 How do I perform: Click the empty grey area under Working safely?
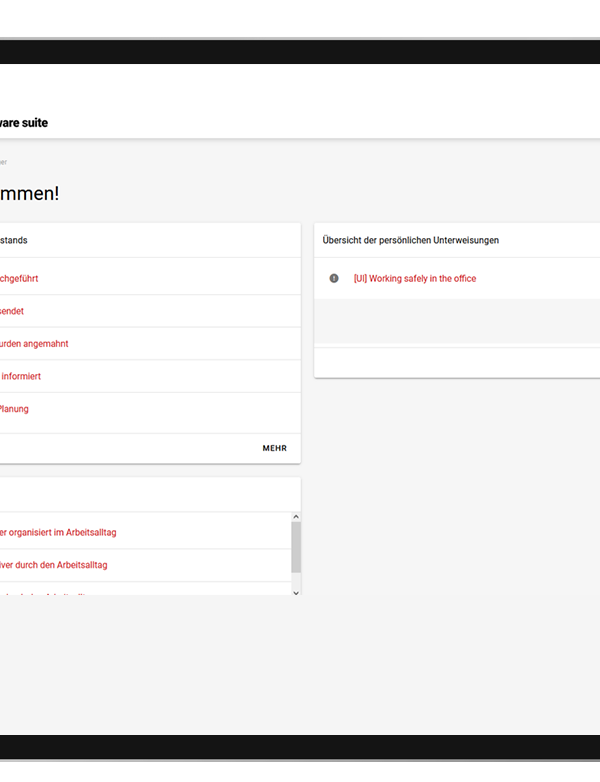[x=456, y=320]
